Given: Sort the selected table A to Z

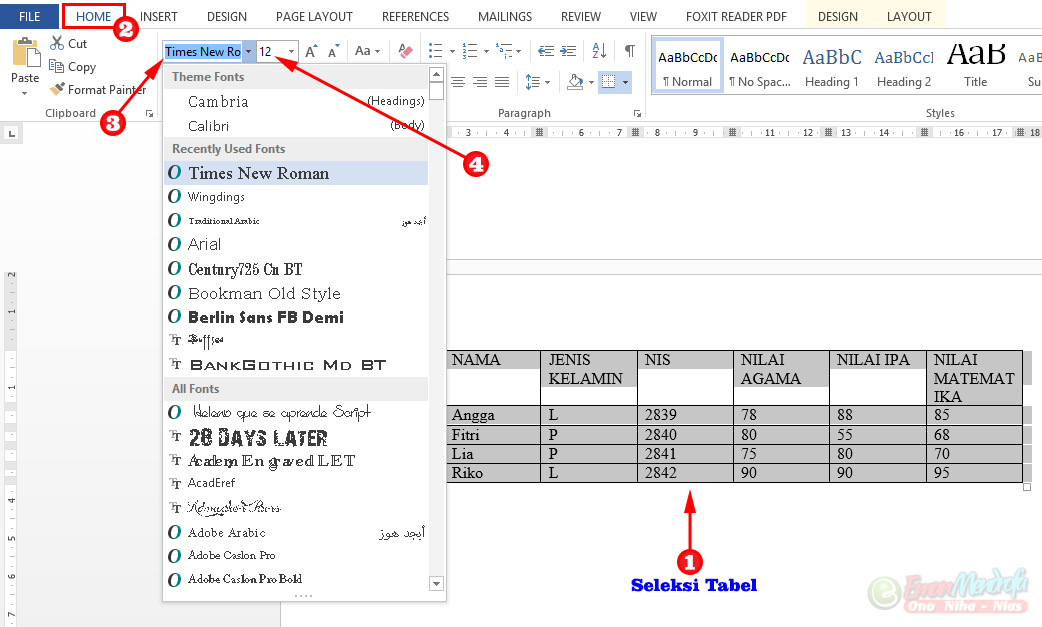Looking at the screenshot, I should pos(599,51).
